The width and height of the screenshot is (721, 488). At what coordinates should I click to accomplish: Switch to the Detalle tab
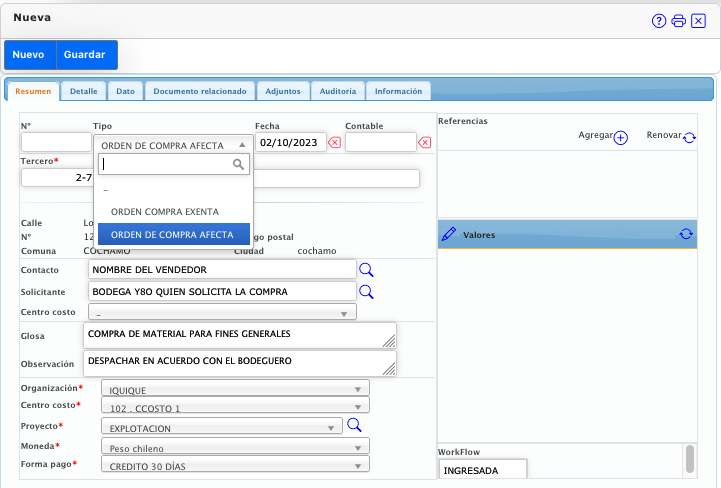pos(83,91)
